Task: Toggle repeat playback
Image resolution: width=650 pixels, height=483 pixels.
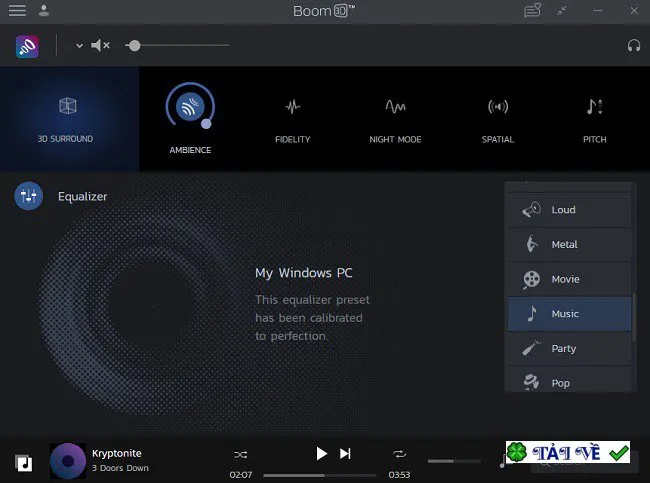Action: click(399, 454)
